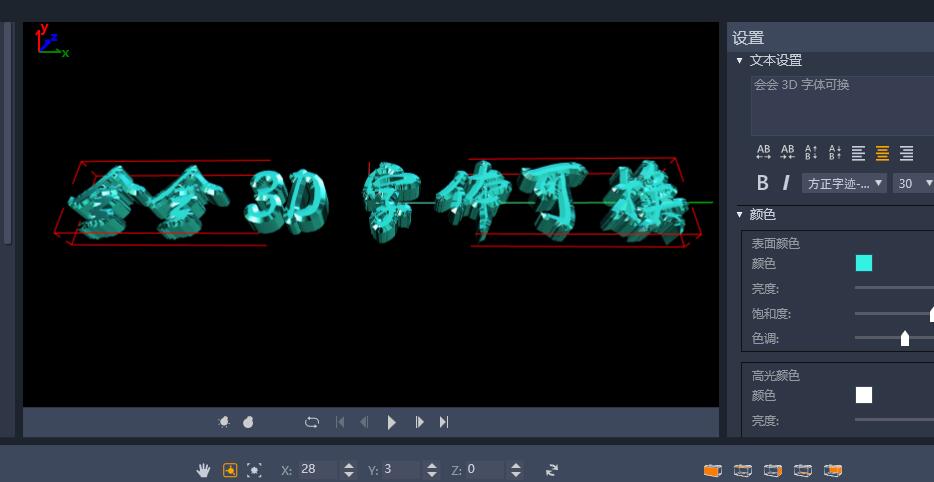
Task: Align text right
Action: [x=906, y=153]
